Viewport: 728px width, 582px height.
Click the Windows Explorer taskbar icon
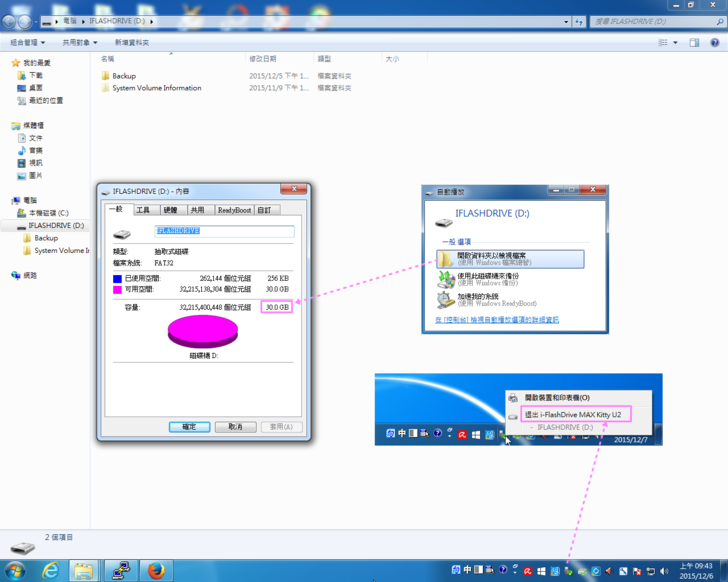85,570
